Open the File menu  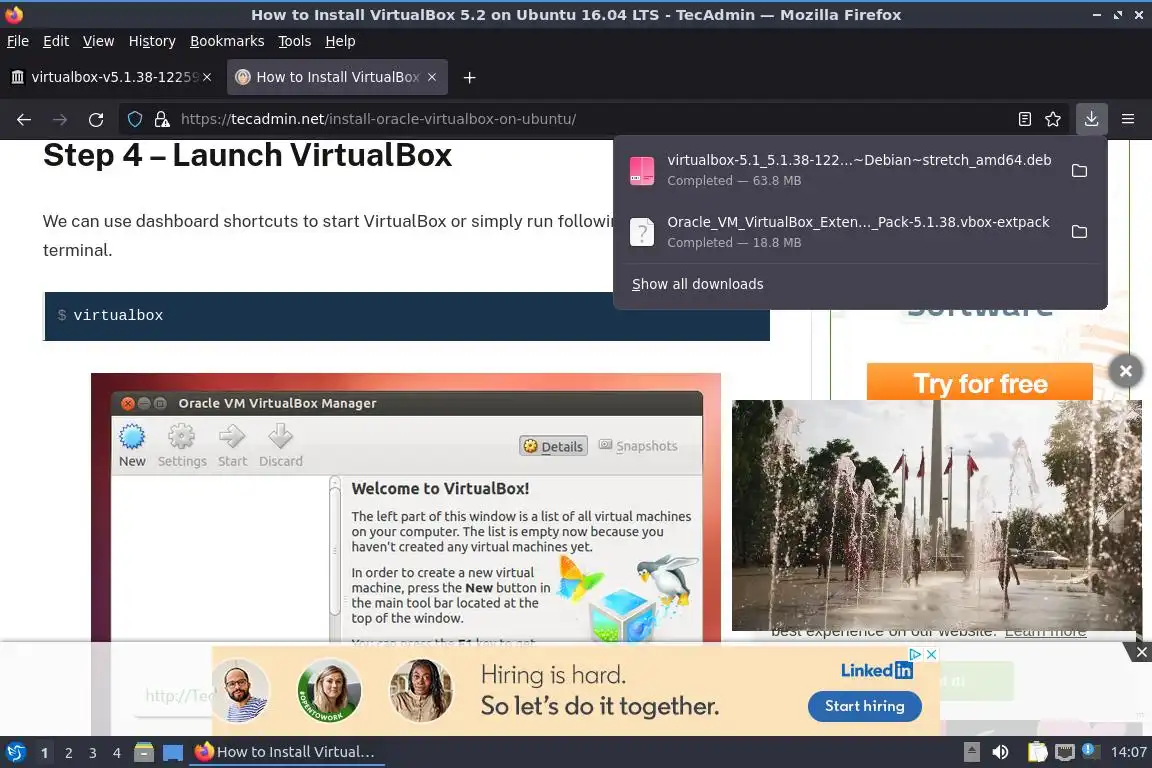coord(18,41)
